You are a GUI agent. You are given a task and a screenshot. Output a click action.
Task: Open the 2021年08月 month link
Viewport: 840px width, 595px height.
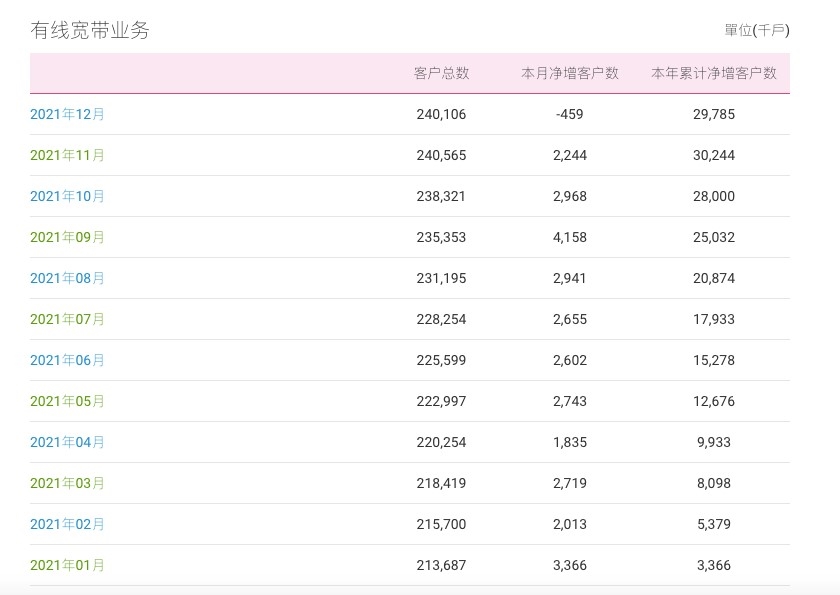(67, 278)
